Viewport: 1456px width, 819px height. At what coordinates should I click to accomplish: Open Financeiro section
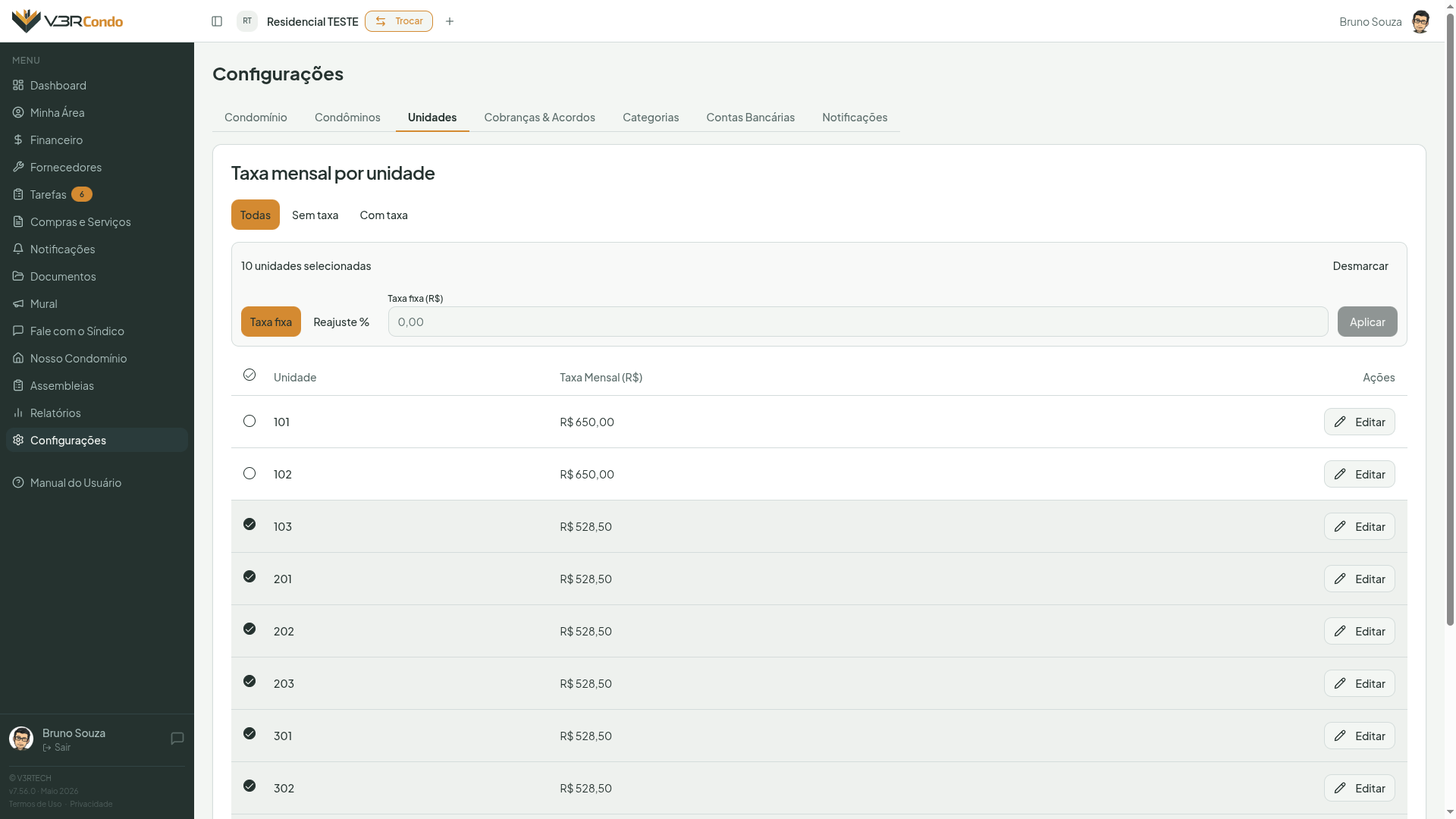pos(97,140)
